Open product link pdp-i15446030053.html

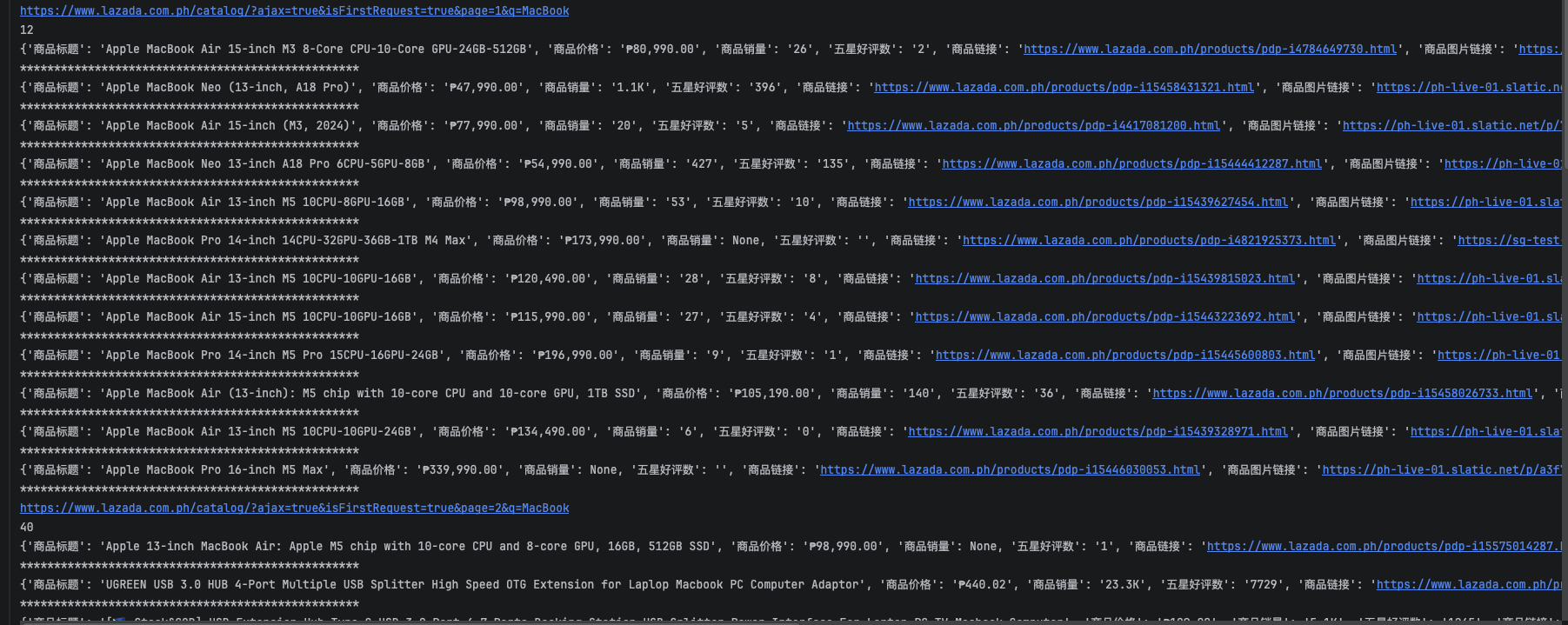coord(1010,470)
